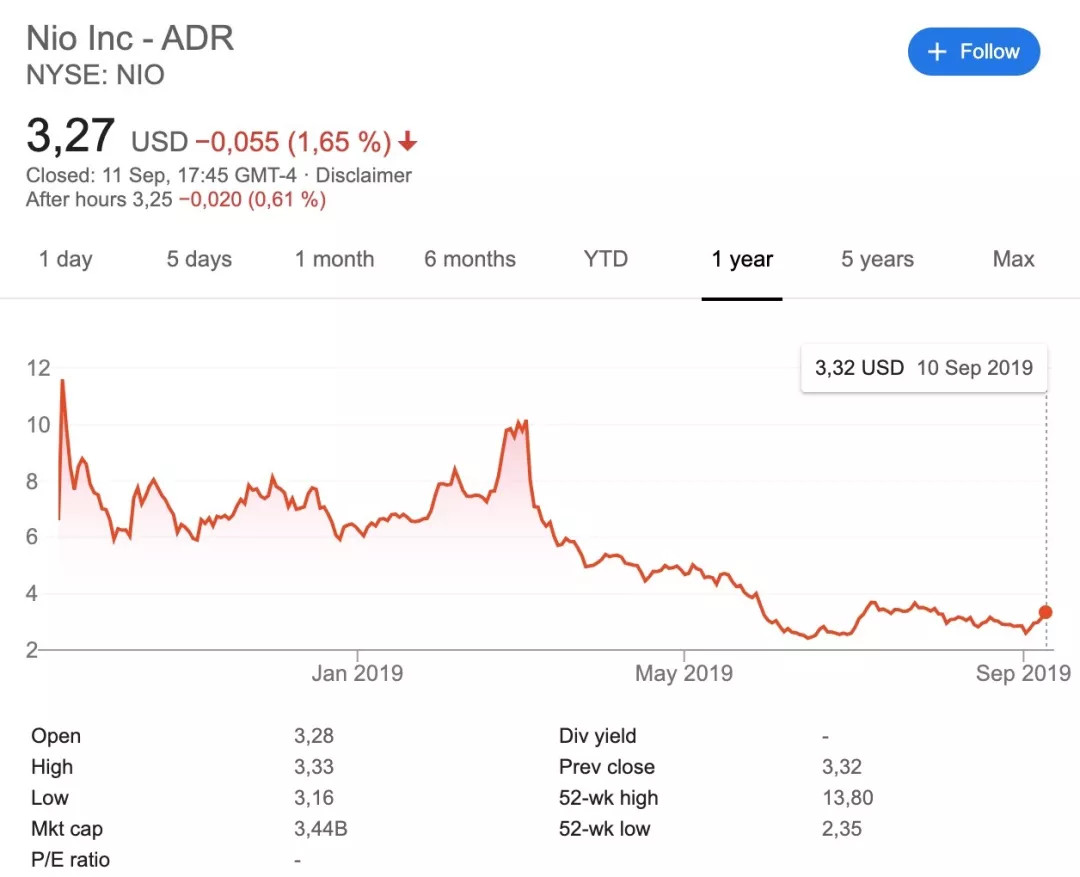Image resolution: width=1080 pixels, height=877 pixels.
Task: Show the 6 months chart tab
Action: point(470,259)
